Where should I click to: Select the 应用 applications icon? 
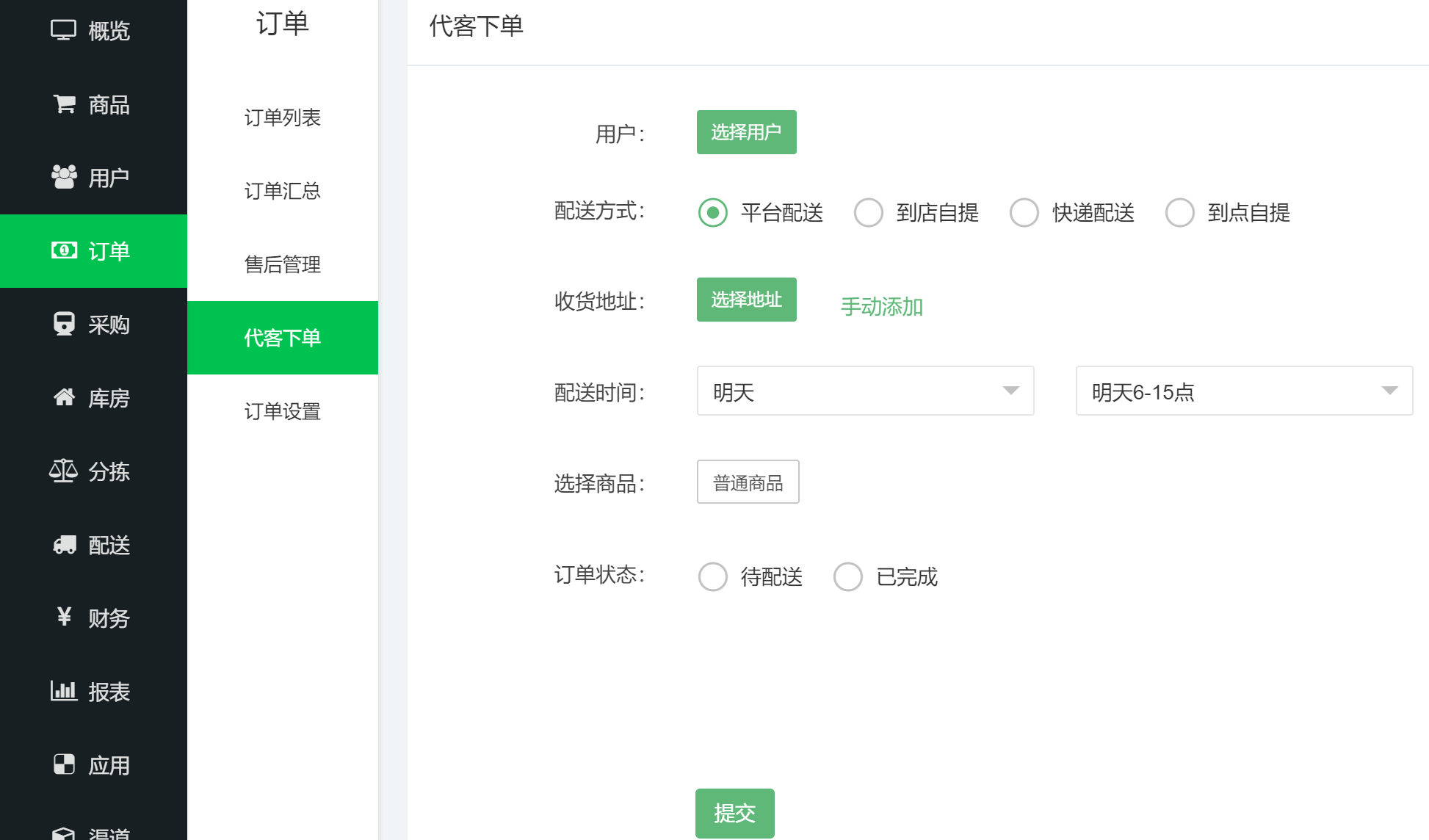tap(63, 764)
